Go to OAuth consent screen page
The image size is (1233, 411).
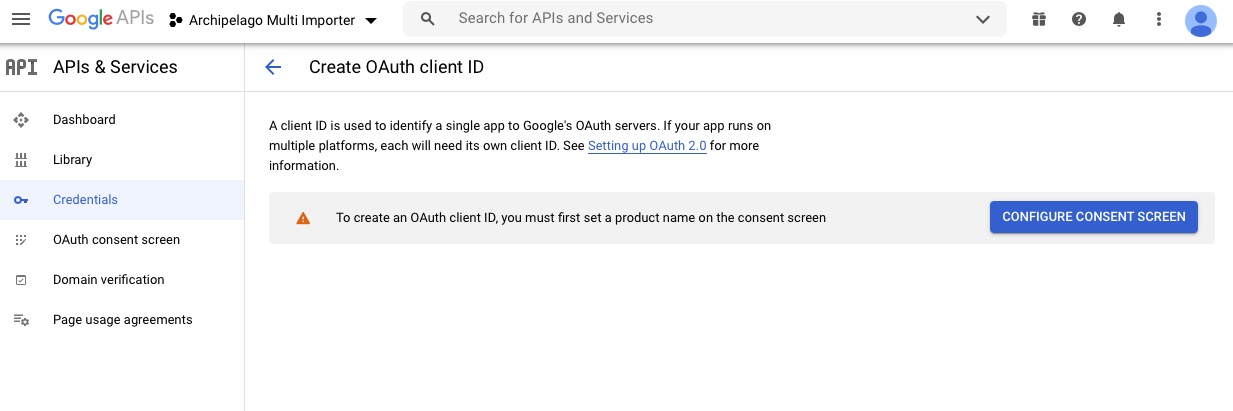[x=116, y=240]
